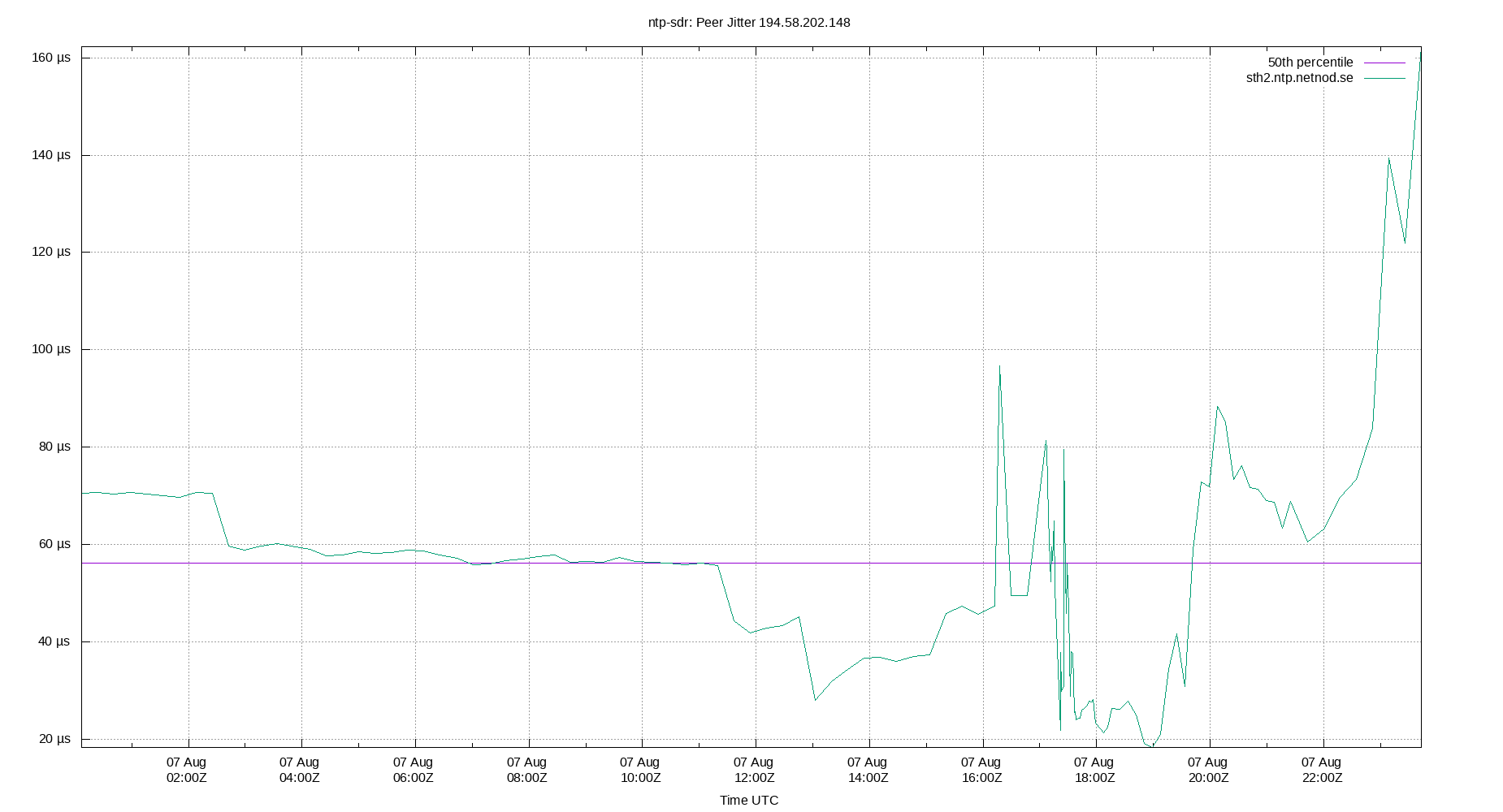Click the 140 µs peak near the chart's right end
Viewport: 1503px width, 812px height.
click(1388, 158)
